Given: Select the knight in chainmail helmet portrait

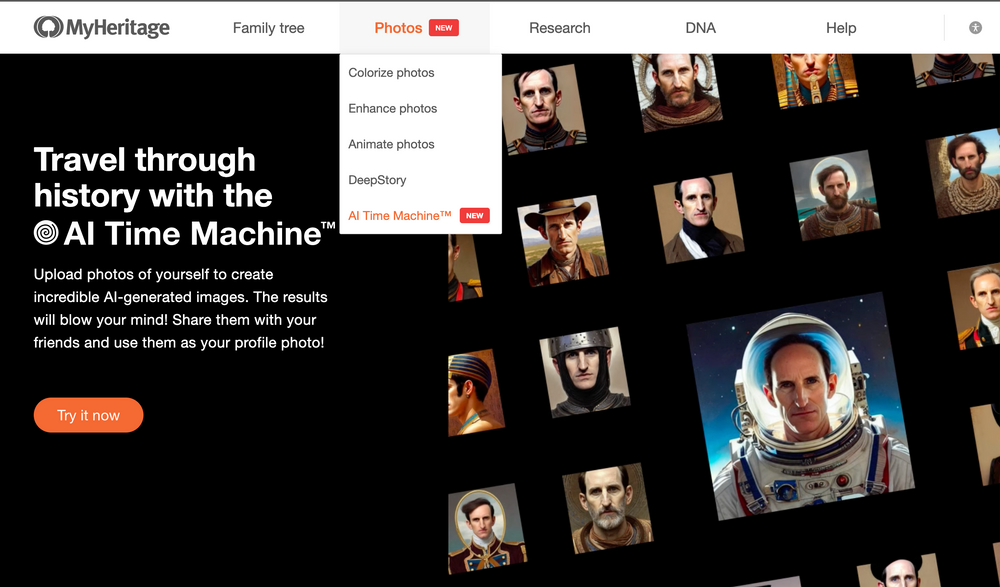Looking at the screenshot, I should (x=584, y=373).
